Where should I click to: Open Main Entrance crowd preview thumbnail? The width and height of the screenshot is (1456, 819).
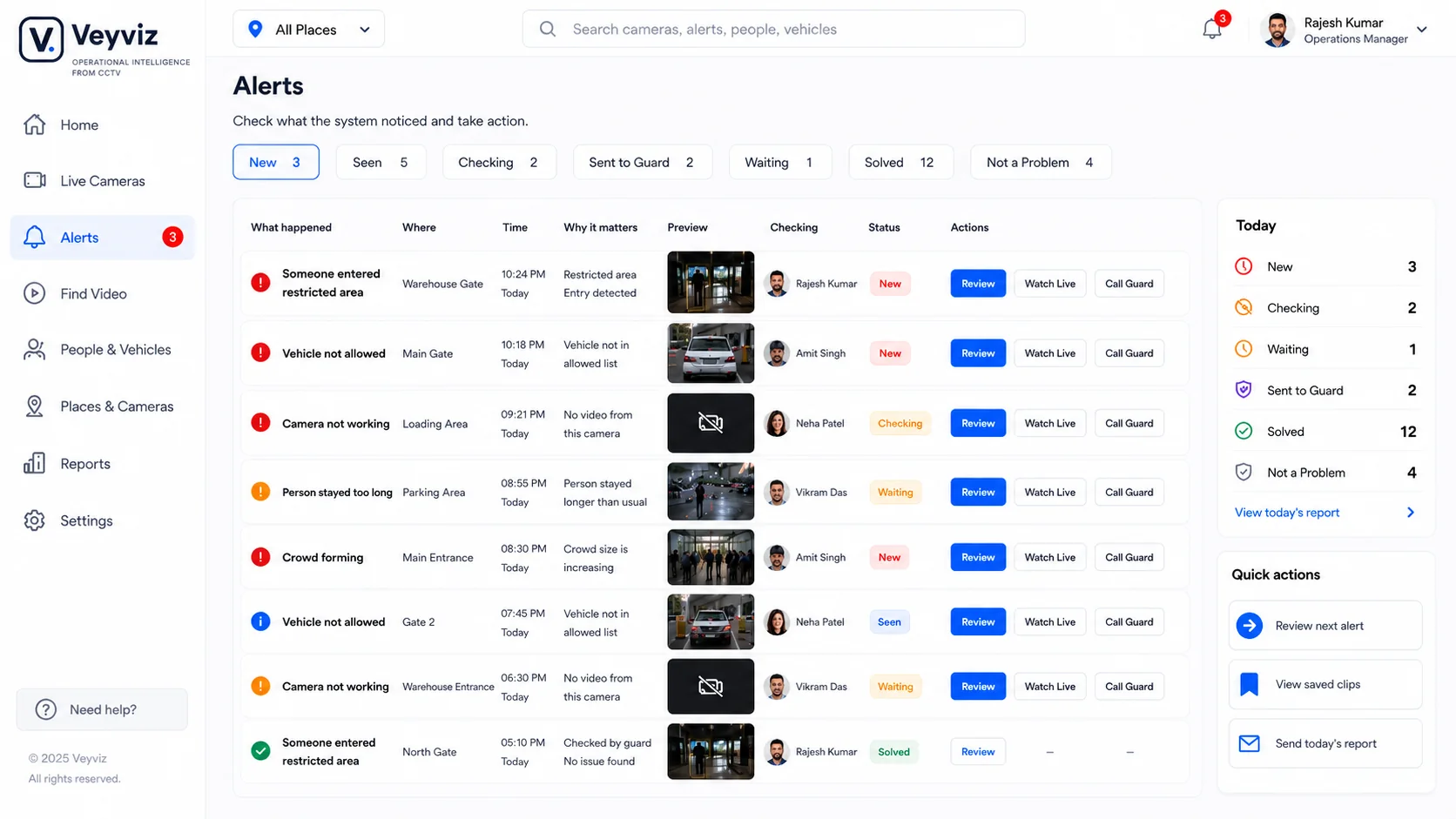pyautogui.click(x=711, y=557)
